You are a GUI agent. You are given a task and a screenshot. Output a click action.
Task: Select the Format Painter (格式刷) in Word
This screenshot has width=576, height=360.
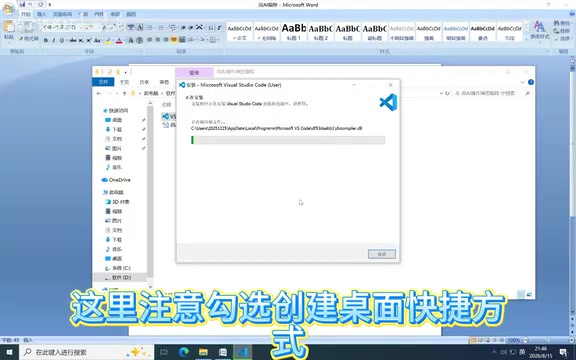(x=29, y=38)
